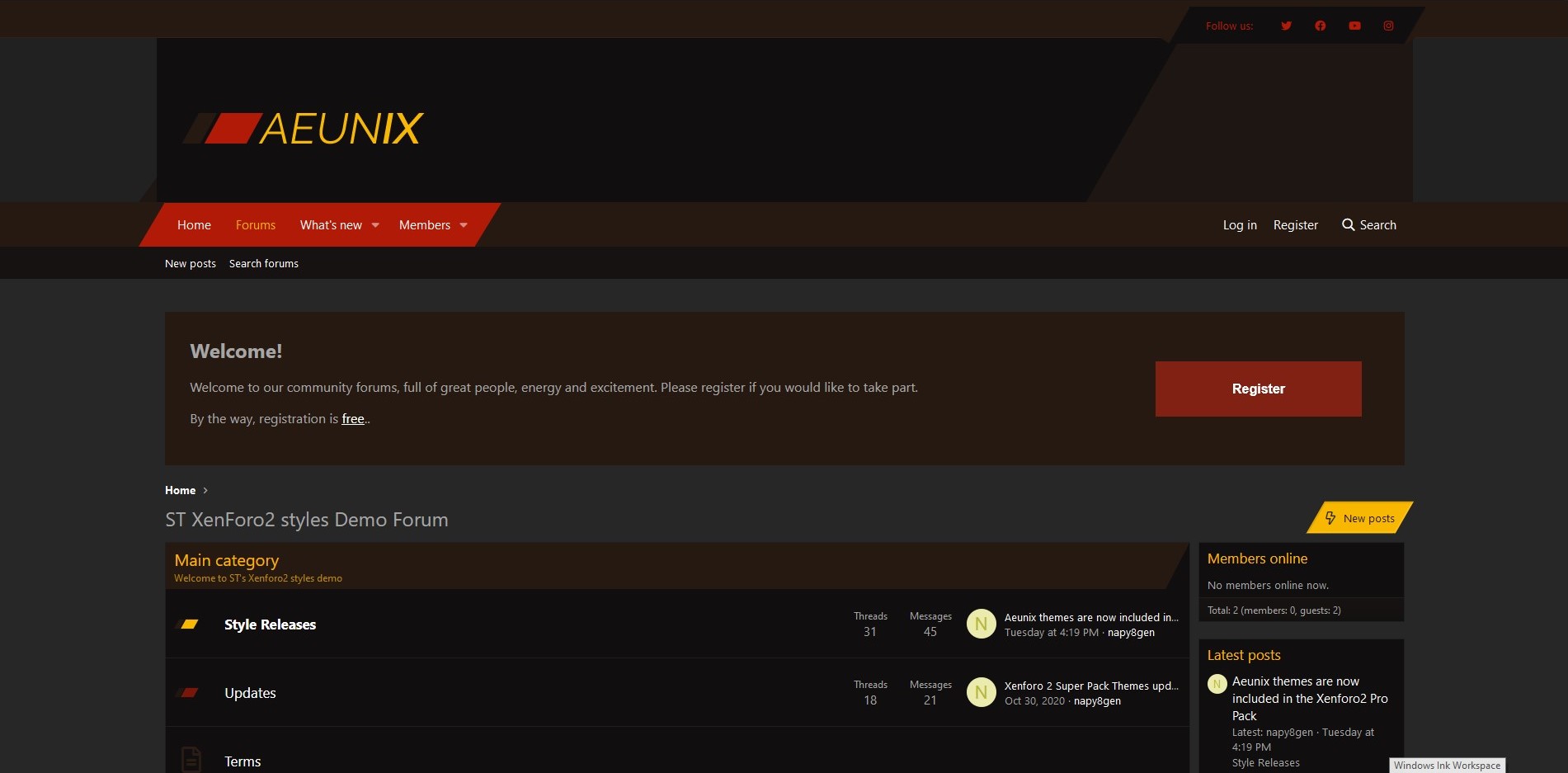This screenshot has width=1568, height=773.
Task: Click 'Tuesday at 4:19 PM' timestamp
Action: click(1052, 633)
